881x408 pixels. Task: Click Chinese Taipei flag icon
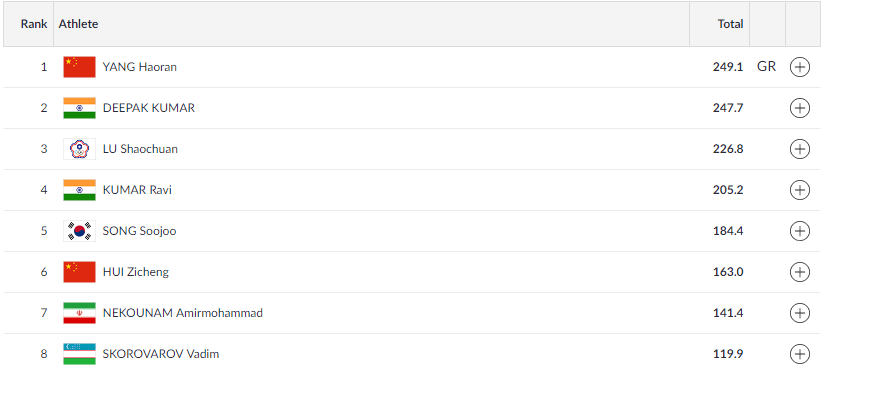(x=79, y=149)
